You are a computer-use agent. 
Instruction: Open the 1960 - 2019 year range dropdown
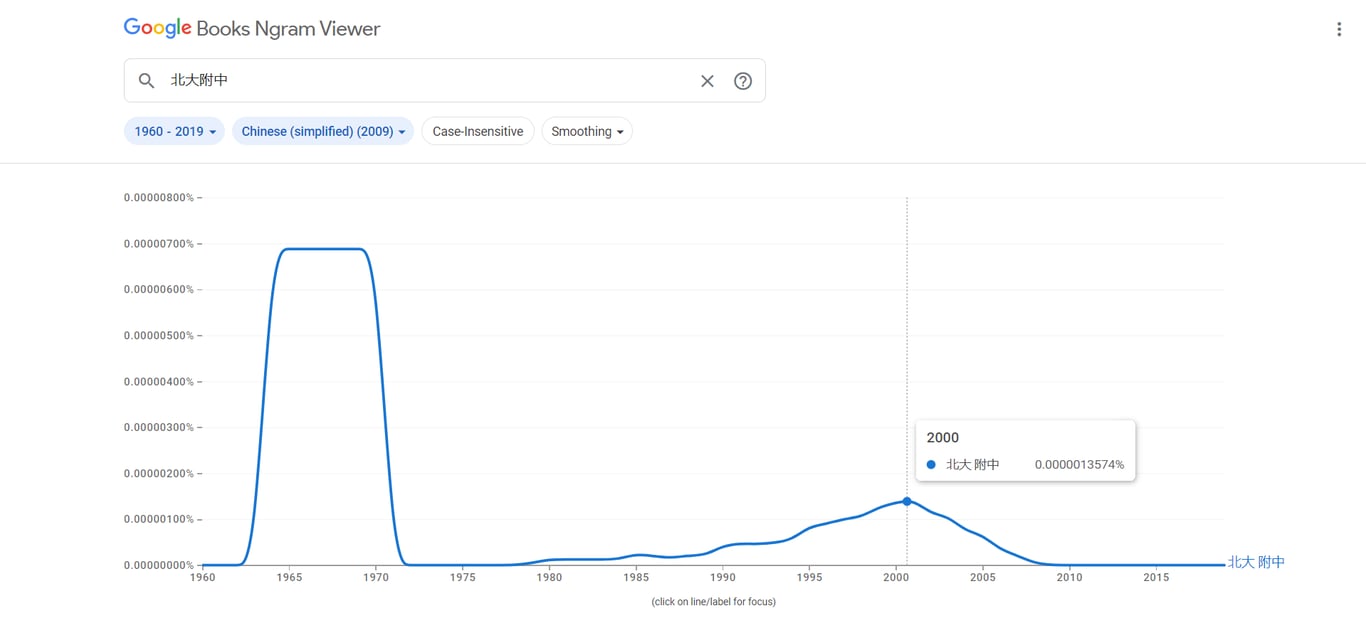coord(175,131)
